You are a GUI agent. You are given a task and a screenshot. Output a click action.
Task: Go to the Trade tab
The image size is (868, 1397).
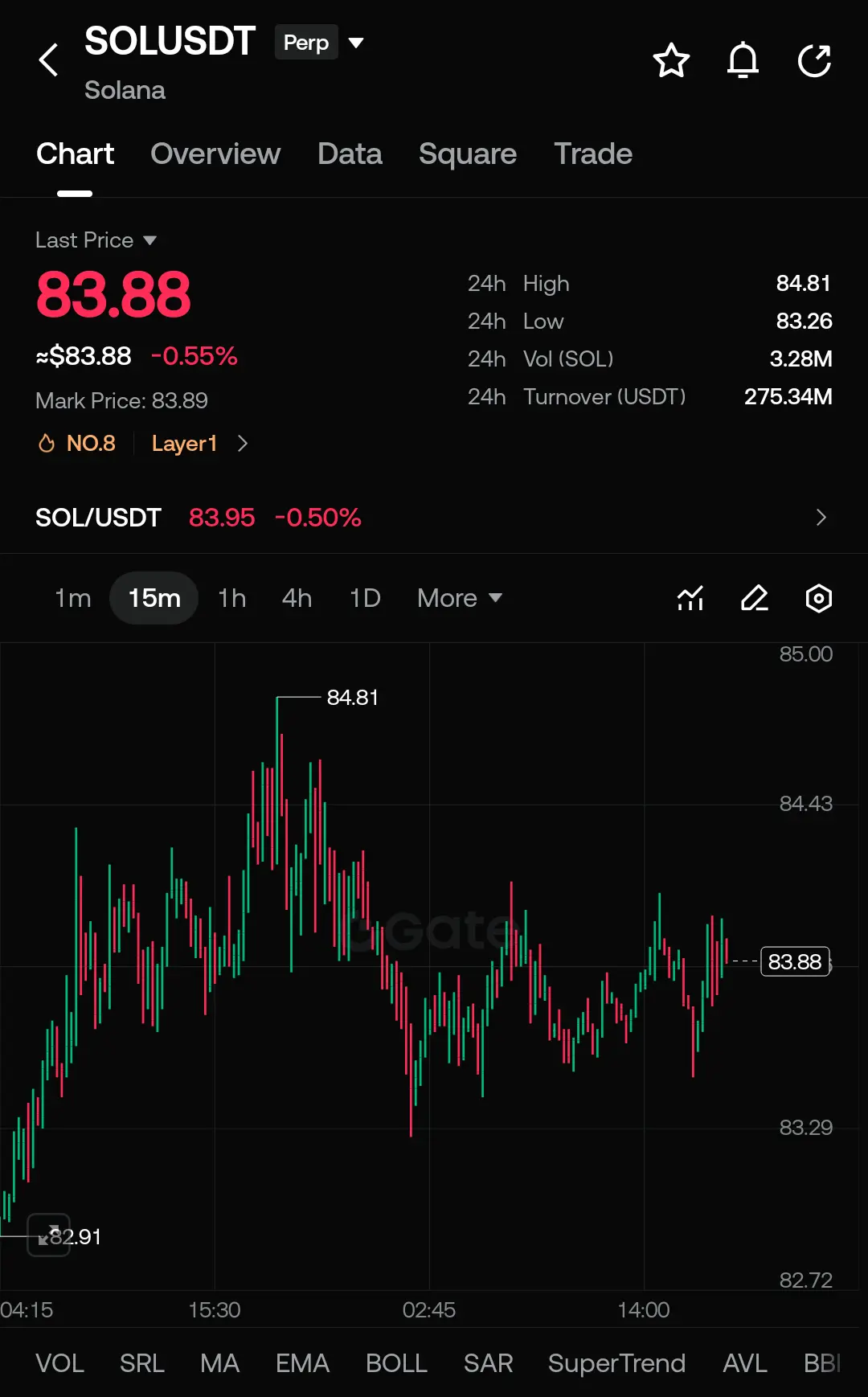pos(593,154)
